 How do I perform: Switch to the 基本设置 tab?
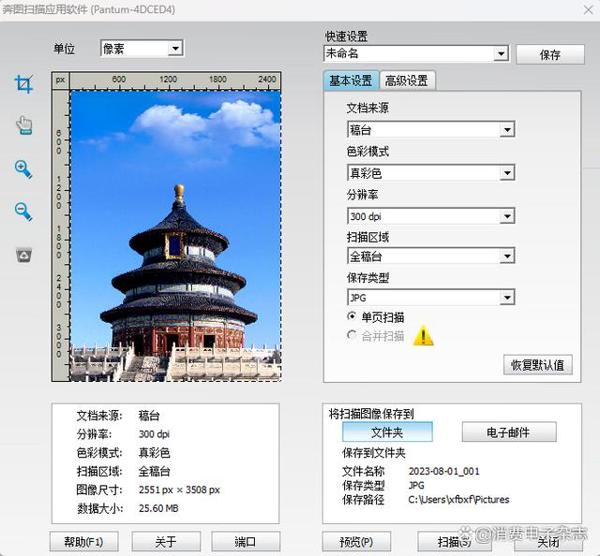pyautogui.click(x=351, y=81)
